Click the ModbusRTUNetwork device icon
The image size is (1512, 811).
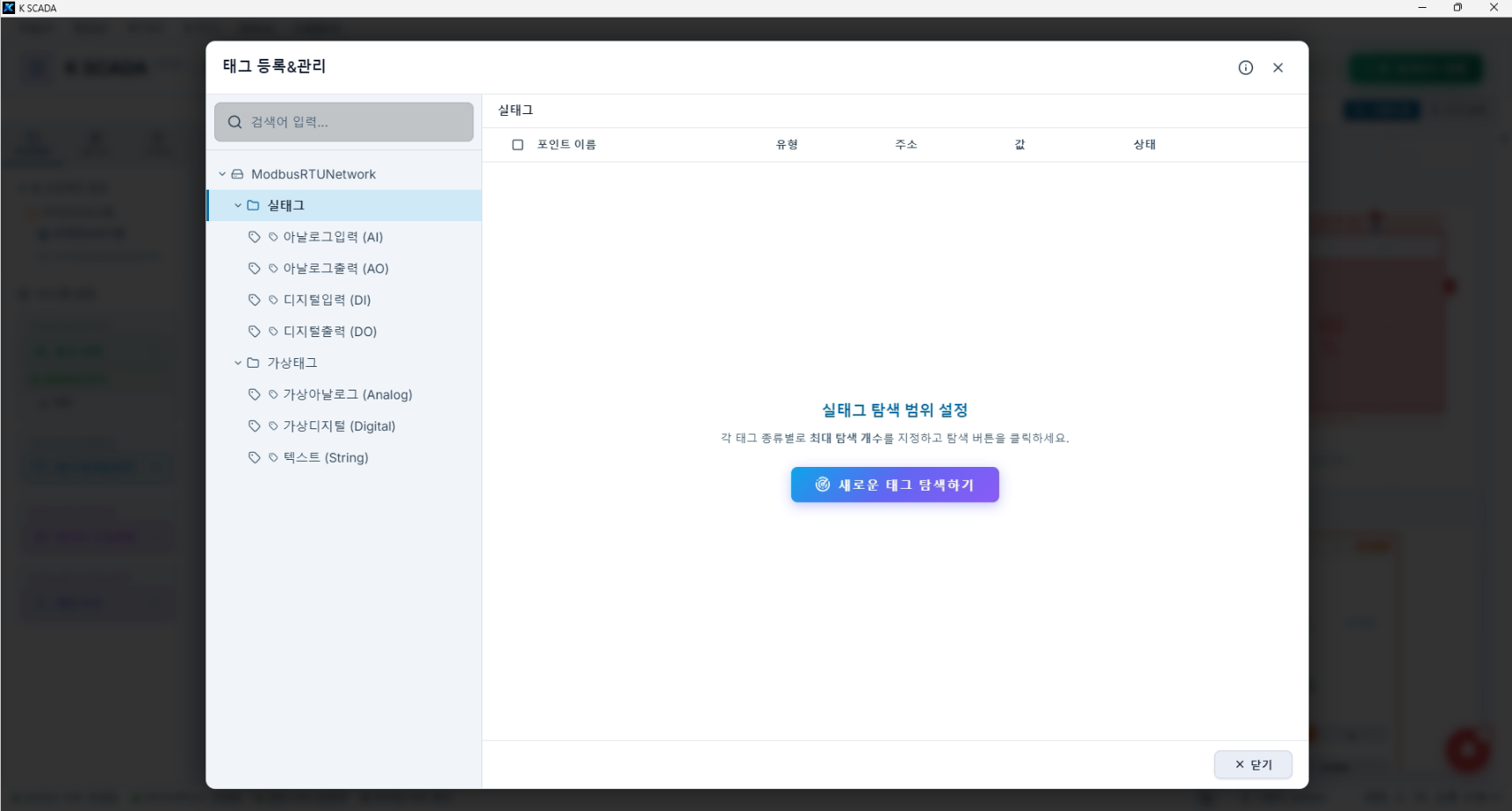pyautogui.click(x=238, y=174)
